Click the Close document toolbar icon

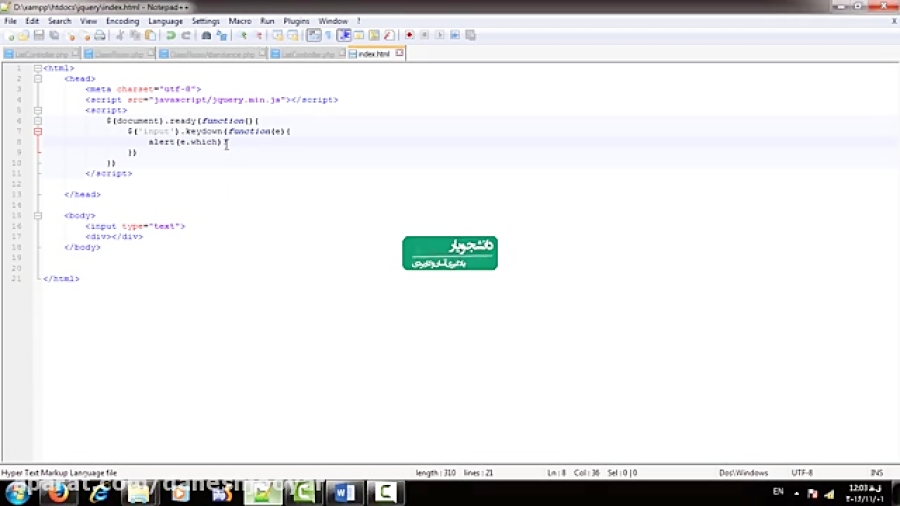(70, 36)
